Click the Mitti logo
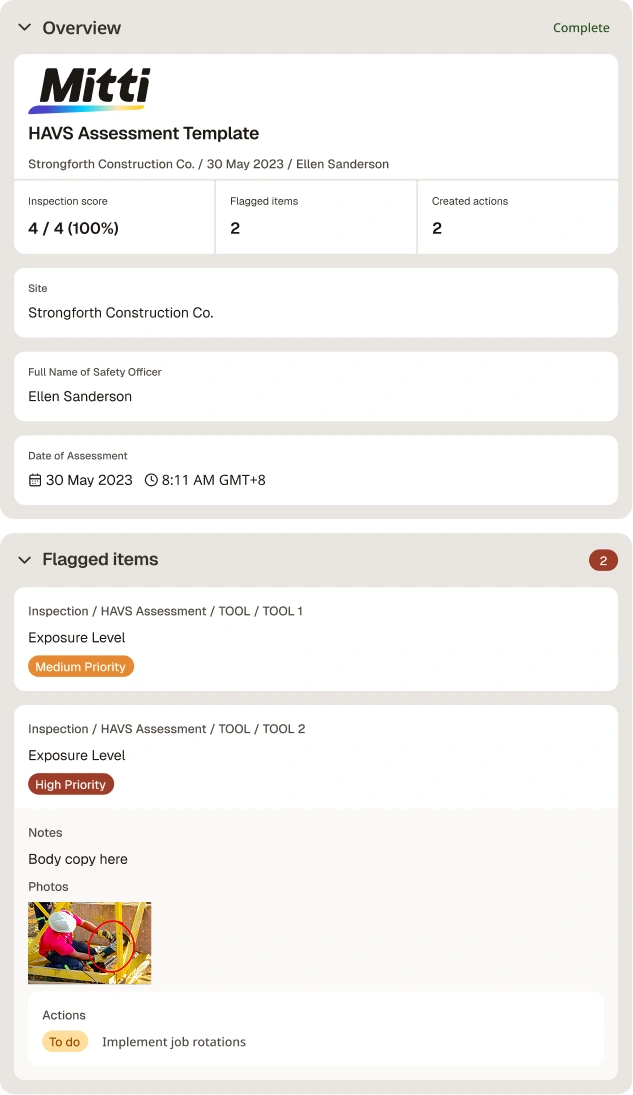 [89, 90]
